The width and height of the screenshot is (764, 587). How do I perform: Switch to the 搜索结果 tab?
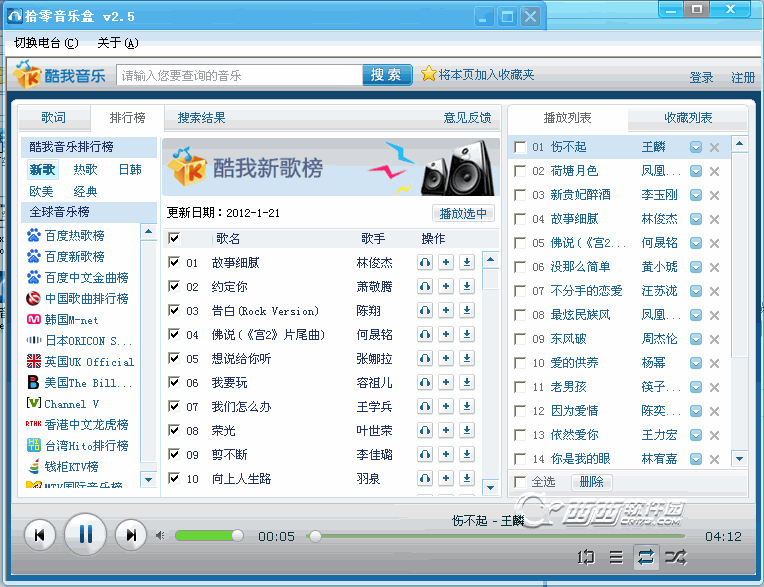201,118
